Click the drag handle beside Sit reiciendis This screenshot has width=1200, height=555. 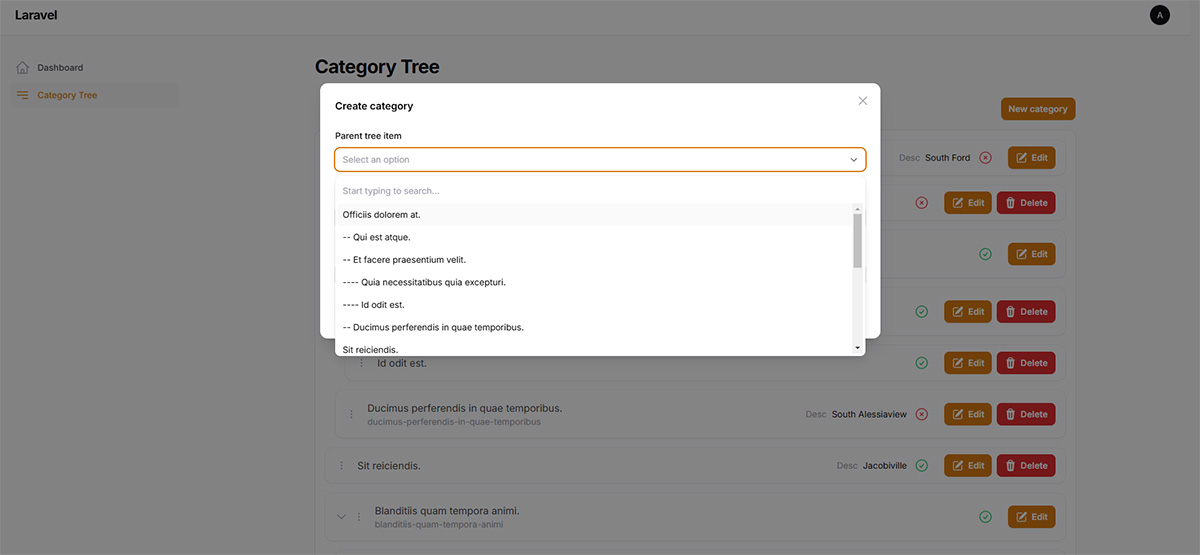(341, 466)
